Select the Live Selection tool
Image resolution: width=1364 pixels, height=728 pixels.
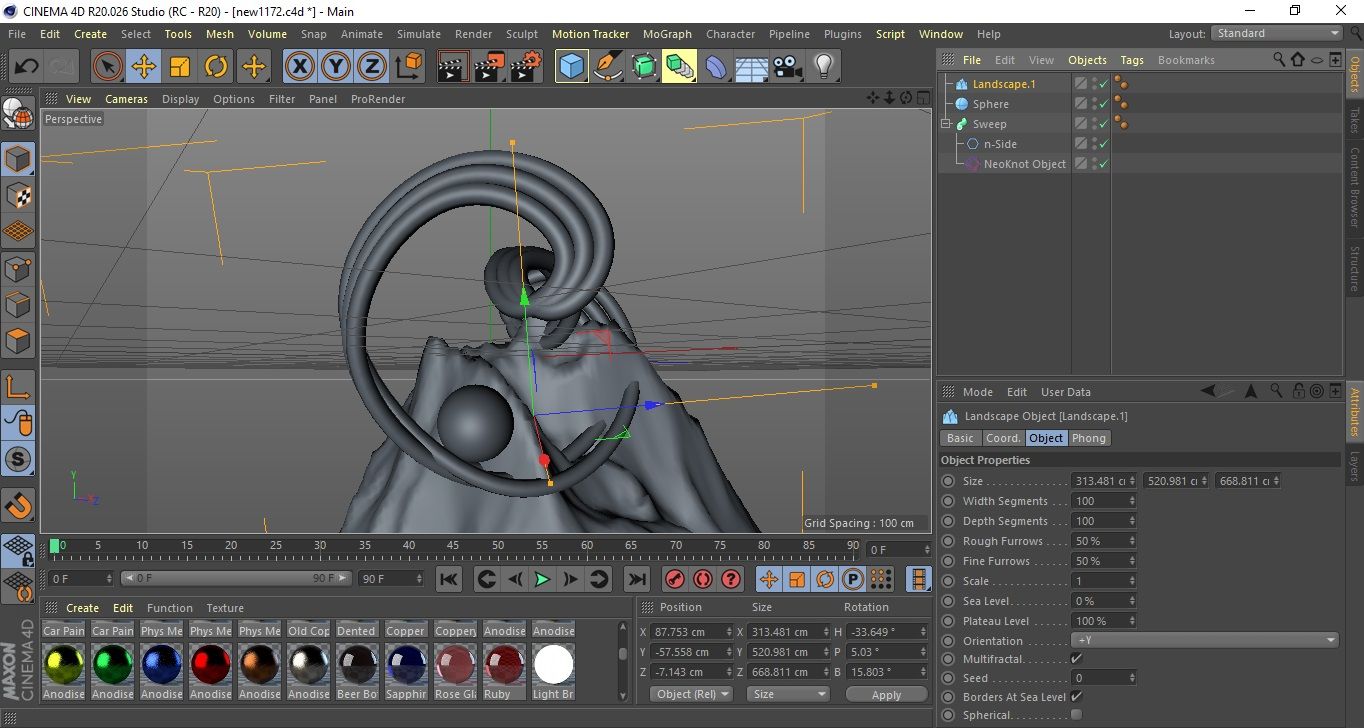(108, 67)
